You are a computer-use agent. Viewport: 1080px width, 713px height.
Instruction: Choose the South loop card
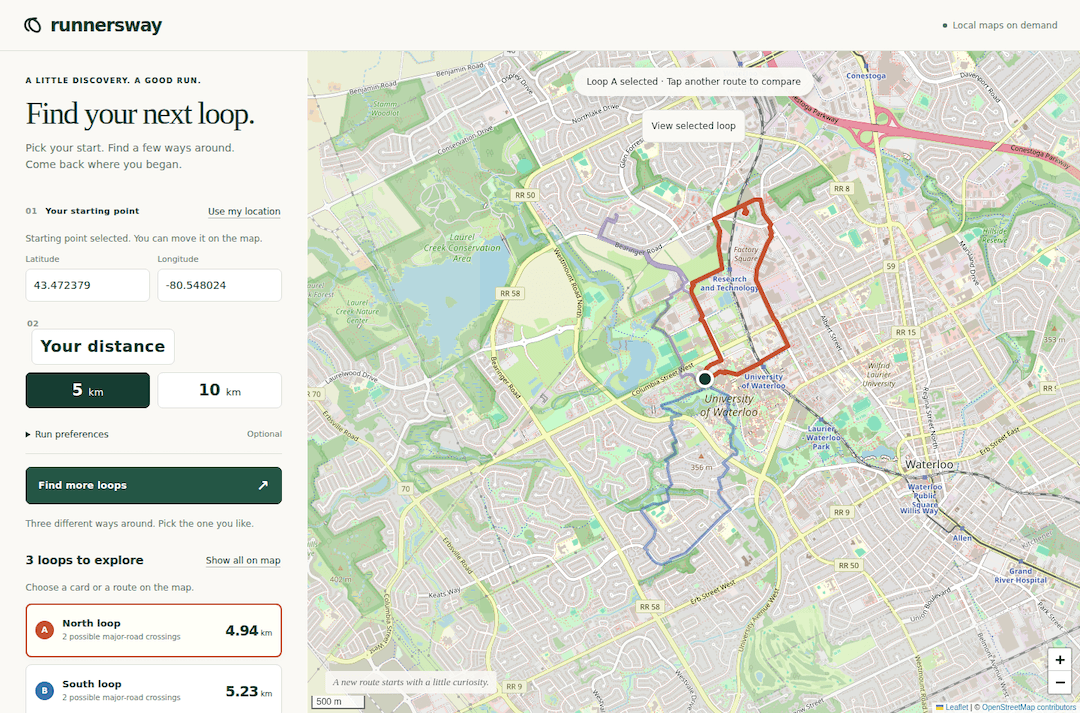pyautogui.click(x=154, y=689)
